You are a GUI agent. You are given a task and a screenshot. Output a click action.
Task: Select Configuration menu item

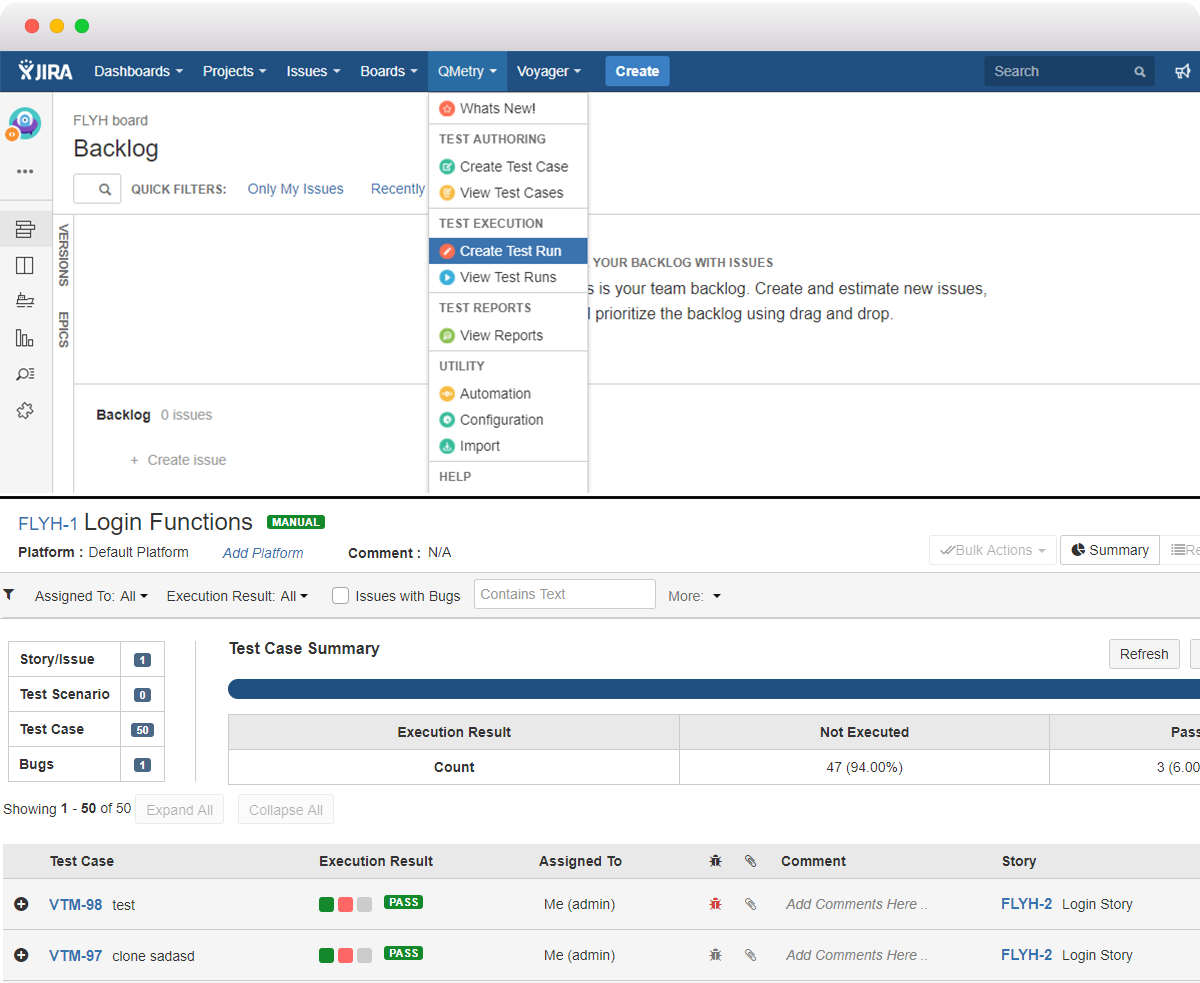(508, 420)
